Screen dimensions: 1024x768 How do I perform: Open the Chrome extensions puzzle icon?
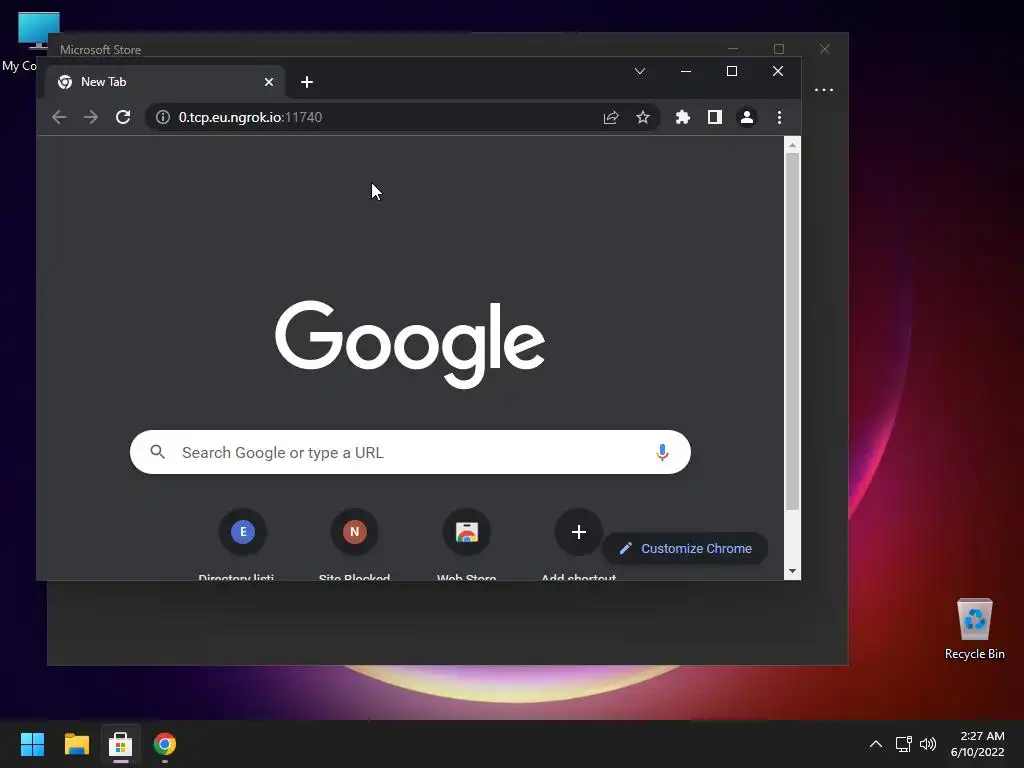click(682, 118)
